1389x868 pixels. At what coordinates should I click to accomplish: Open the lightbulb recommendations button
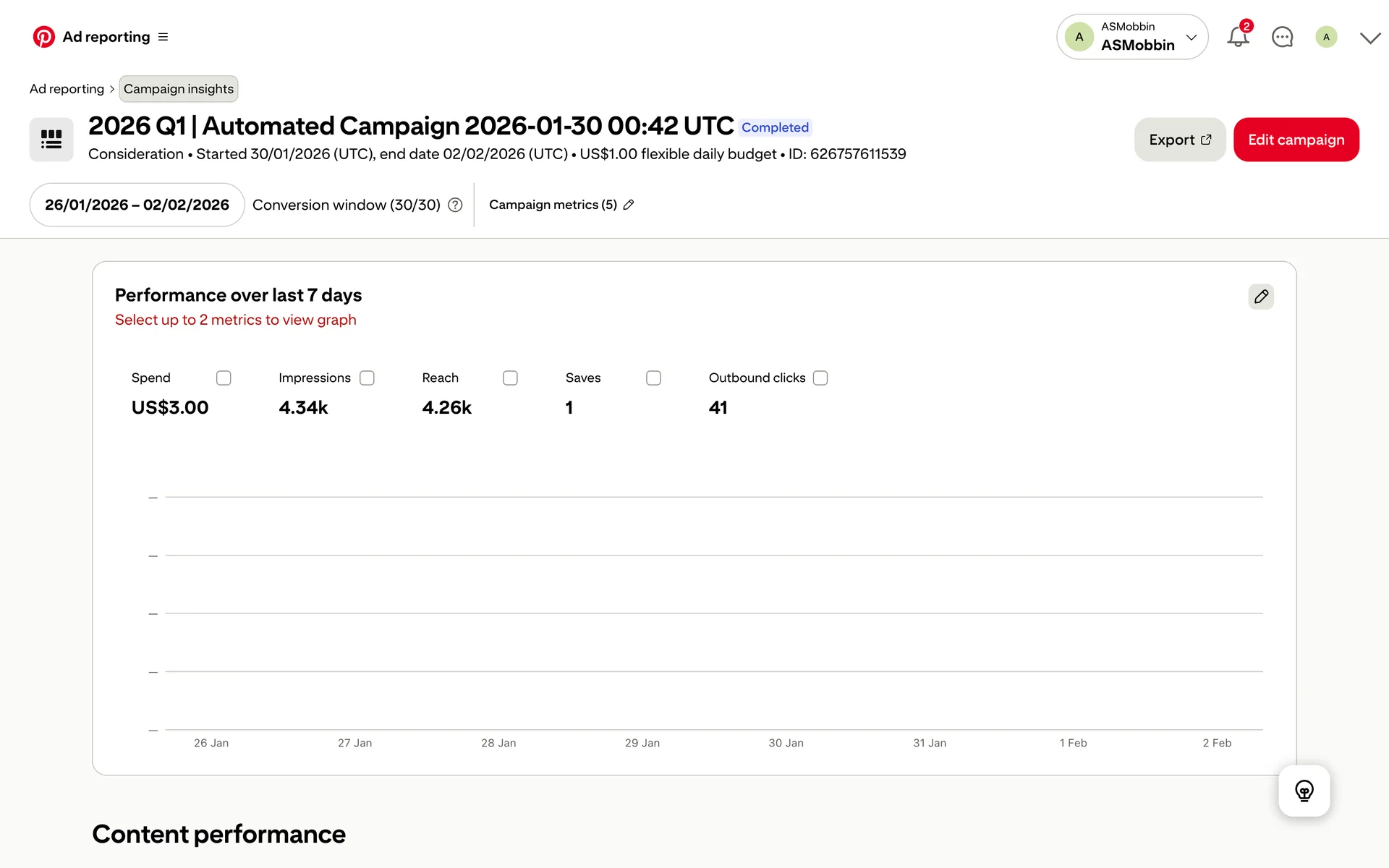point(1304,791)
